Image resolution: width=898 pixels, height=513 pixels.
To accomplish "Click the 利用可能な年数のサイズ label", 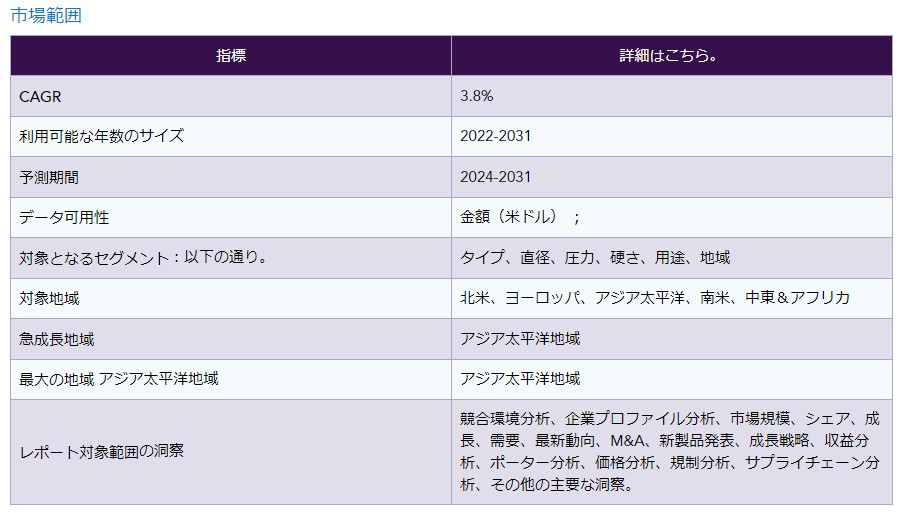I will click(x=101, y=136).
